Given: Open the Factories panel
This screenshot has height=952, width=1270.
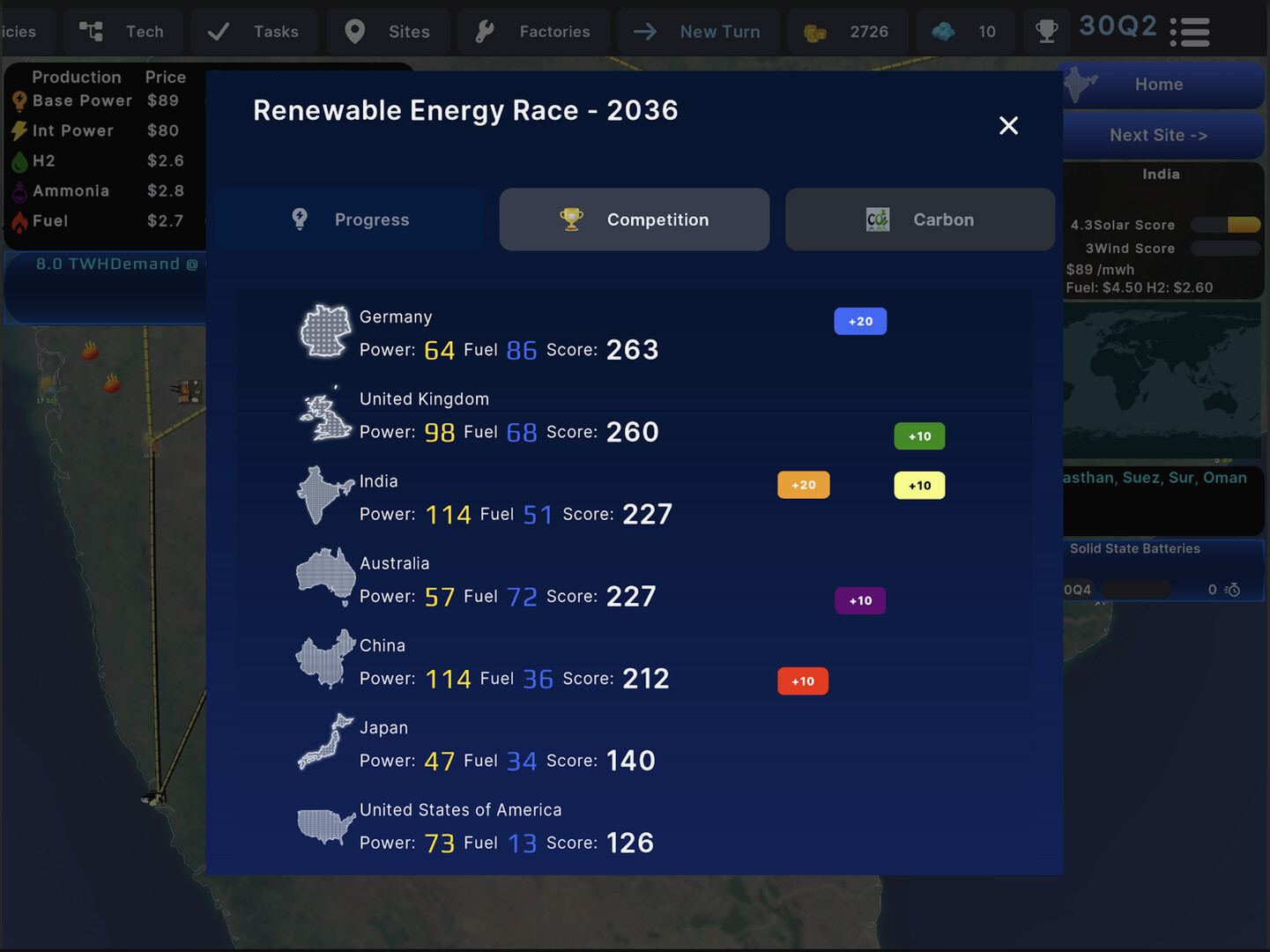Looking at the screenshot, I should (x=533, y=32).
